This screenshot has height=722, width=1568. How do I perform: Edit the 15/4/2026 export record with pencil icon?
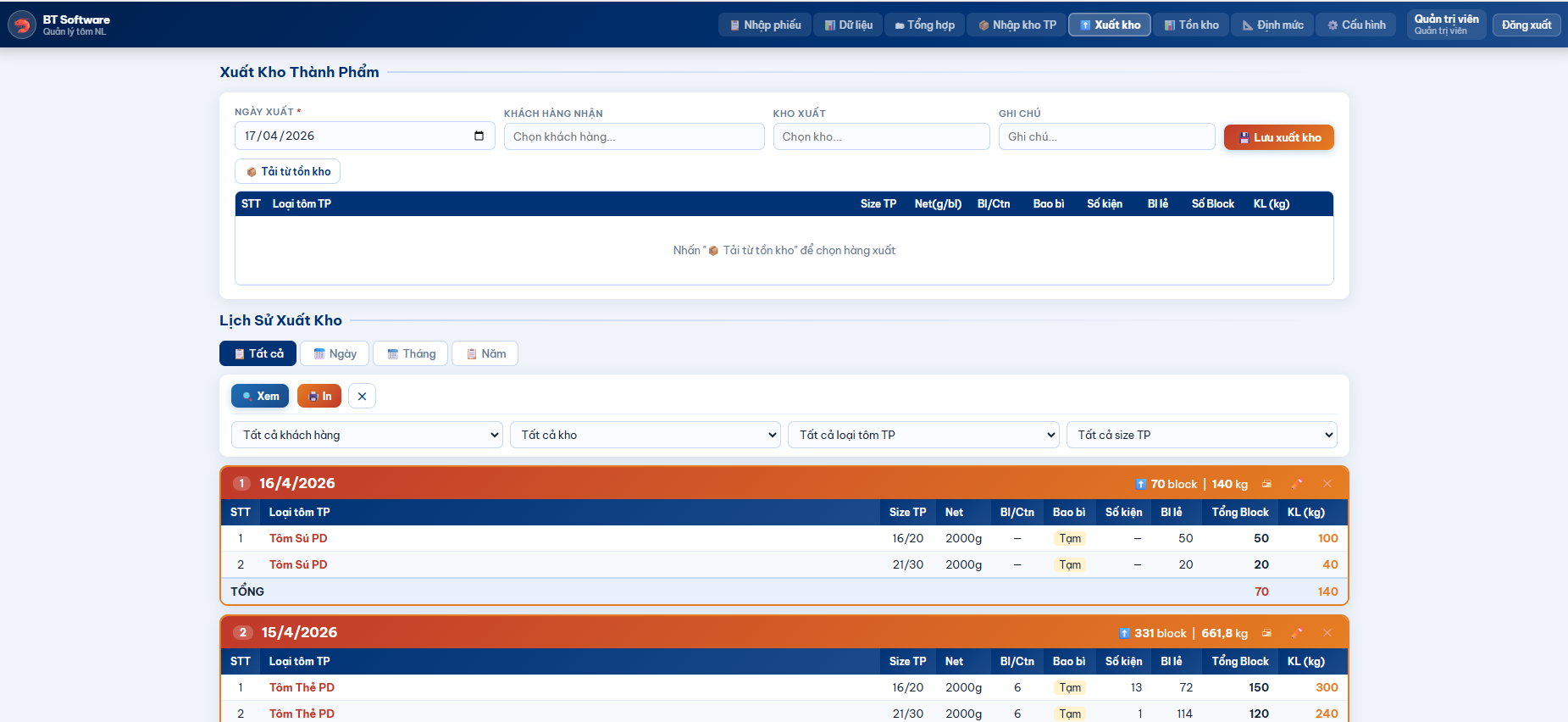pyautogui.click(x=1296, y=633)
